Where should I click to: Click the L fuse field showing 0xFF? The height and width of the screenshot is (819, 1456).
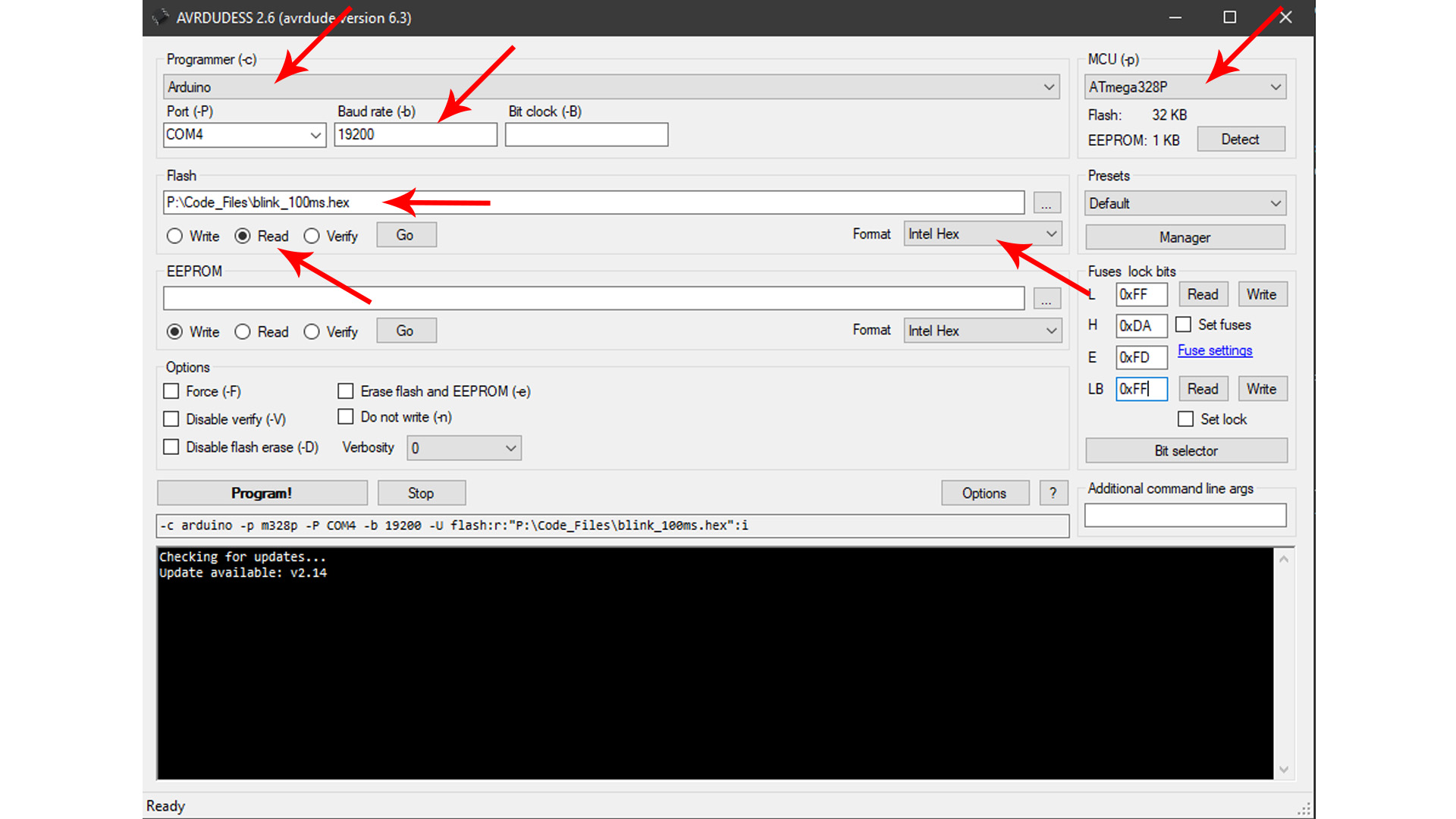click(x=1141, y=294)
